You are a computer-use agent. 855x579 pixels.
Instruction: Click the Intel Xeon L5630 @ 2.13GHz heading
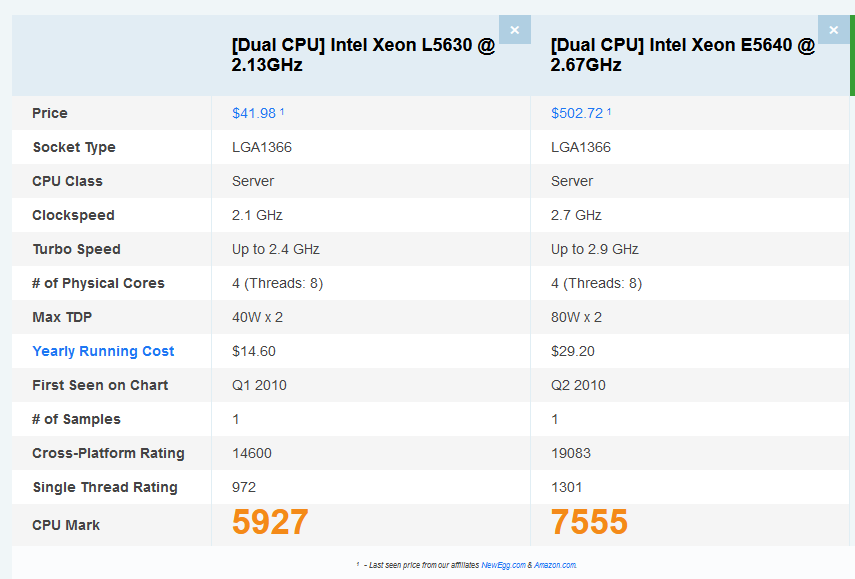363,55
